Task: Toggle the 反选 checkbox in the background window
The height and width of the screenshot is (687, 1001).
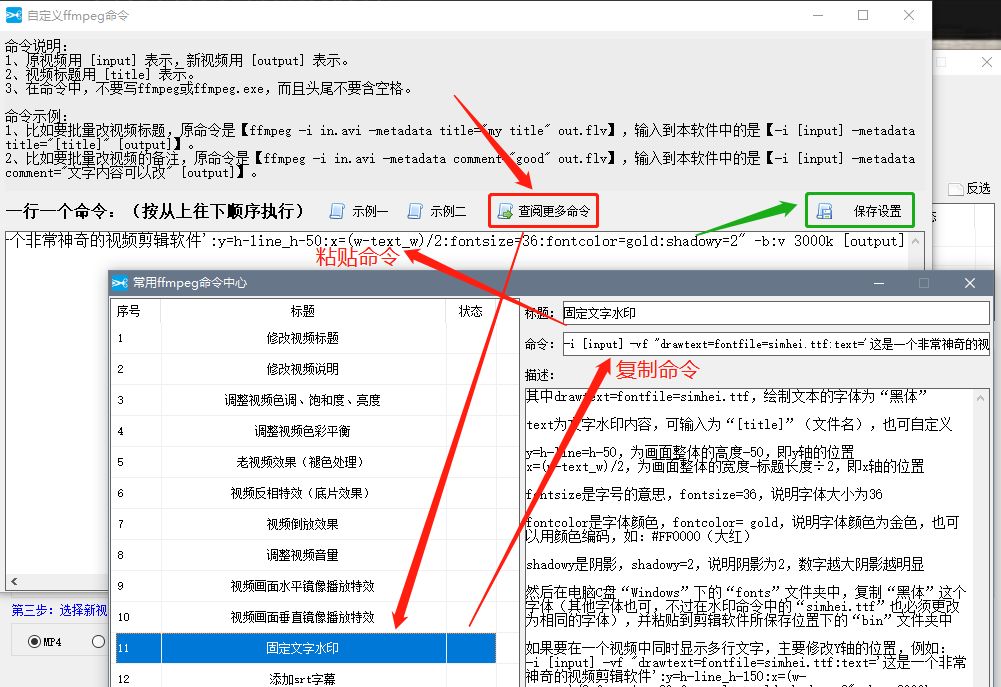Action: pos(956,189)
